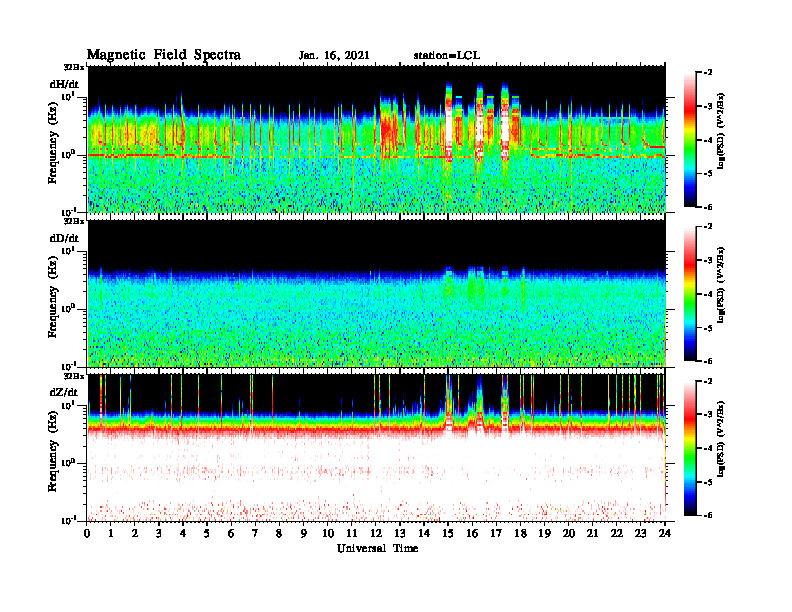
Task: Click hour 15 on the time axis
Action: (448, 534)
